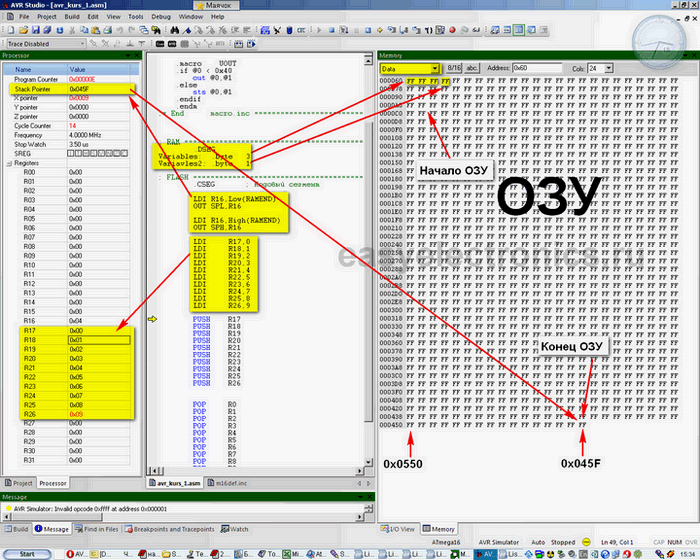Toggle the last SREG flag bit box
Screen dimensions: 700x560
click(x=124, y=154)
